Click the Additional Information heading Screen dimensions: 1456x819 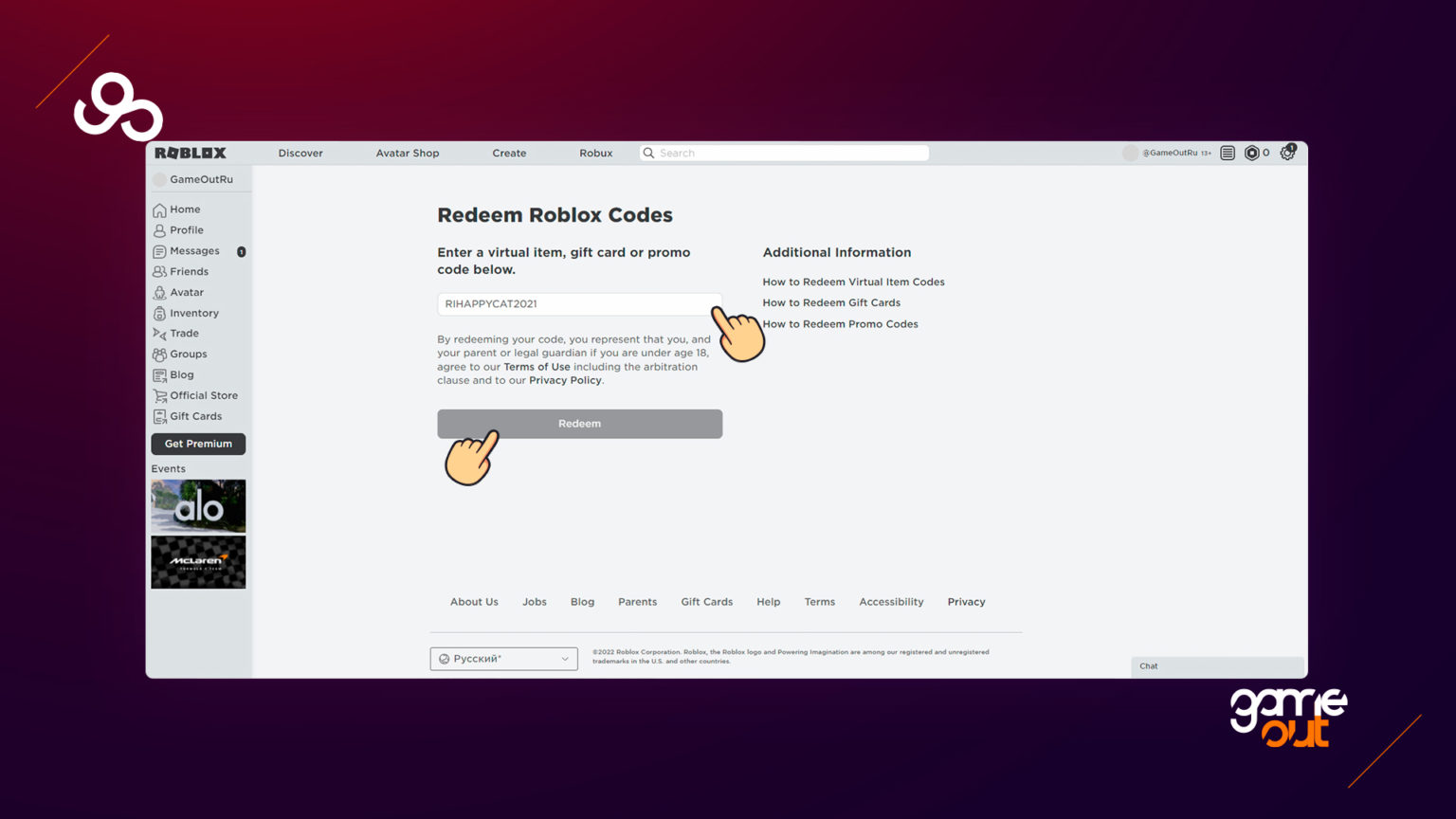click(836, 252)
